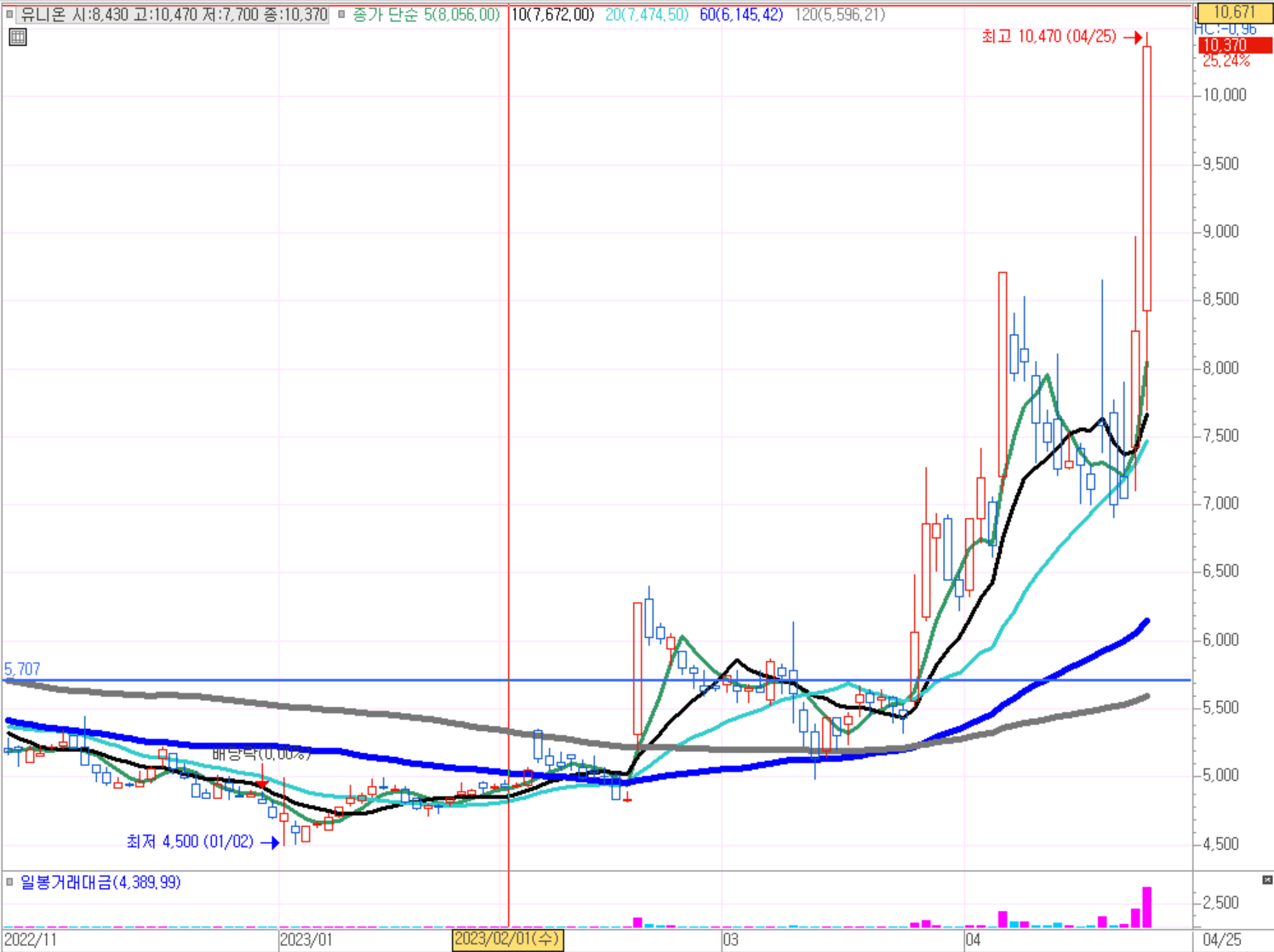Click the 2023/02/01(수) crosshair date tag
The height and width of the screenshot is (952, 1274).
coord(507,939)
